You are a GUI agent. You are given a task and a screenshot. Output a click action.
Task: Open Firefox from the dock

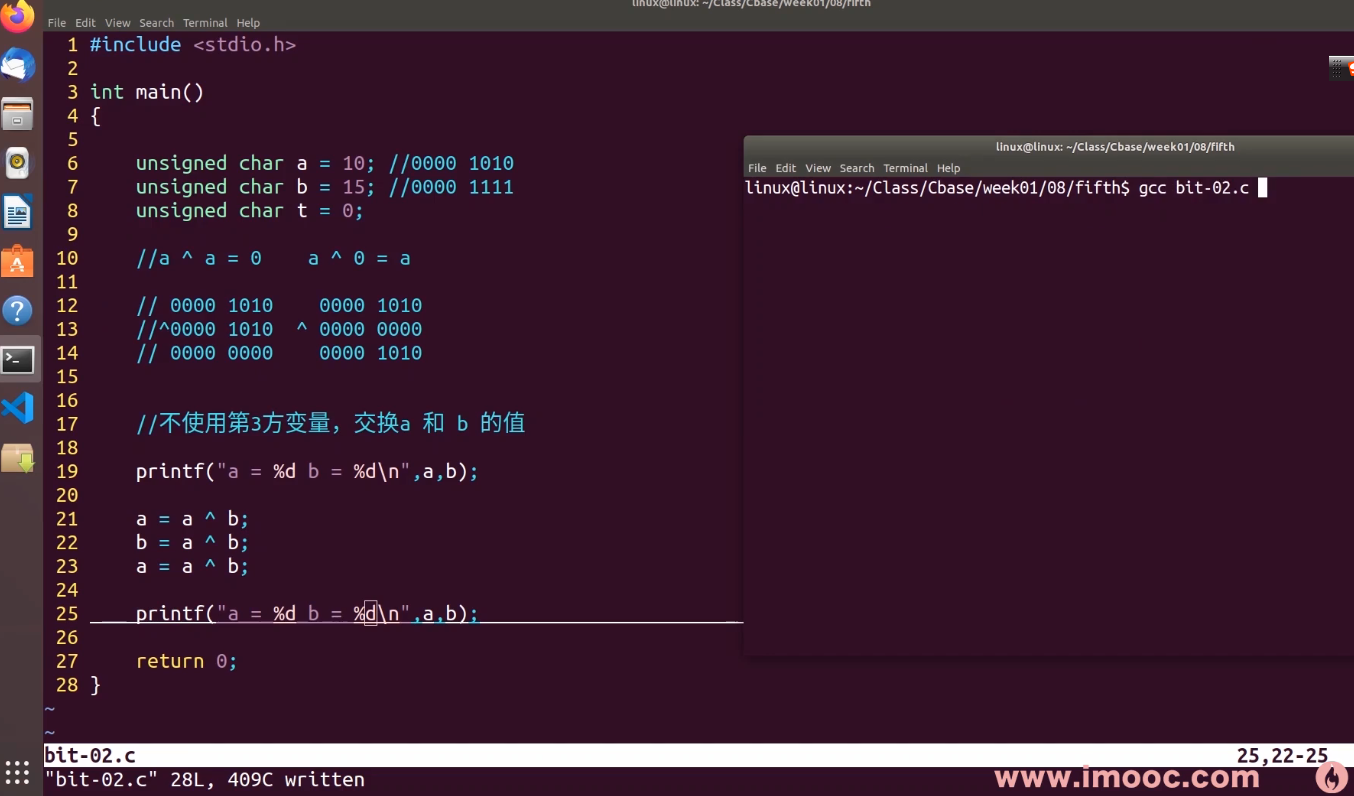pos(18,17)
